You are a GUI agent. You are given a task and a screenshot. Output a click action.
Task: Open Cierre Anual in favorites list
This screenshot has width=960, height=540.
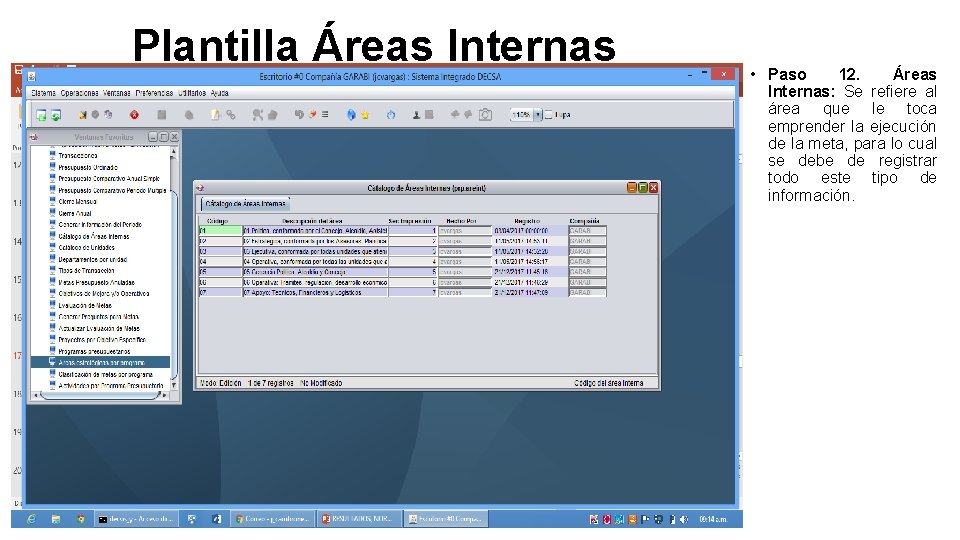75,213
